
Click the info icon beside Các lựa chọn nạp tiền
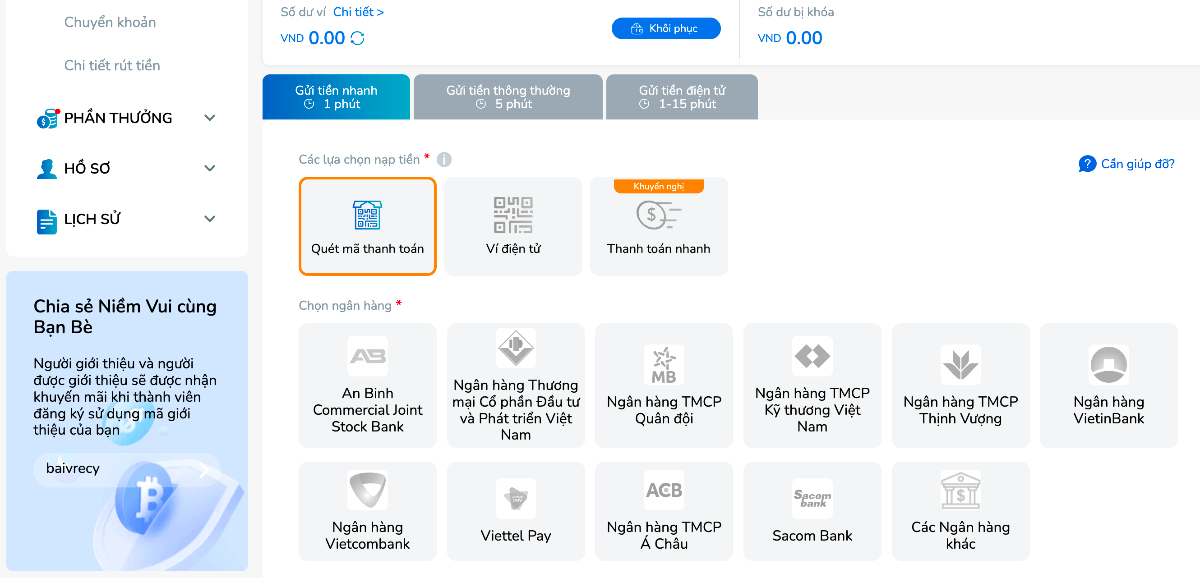point(444,160)
